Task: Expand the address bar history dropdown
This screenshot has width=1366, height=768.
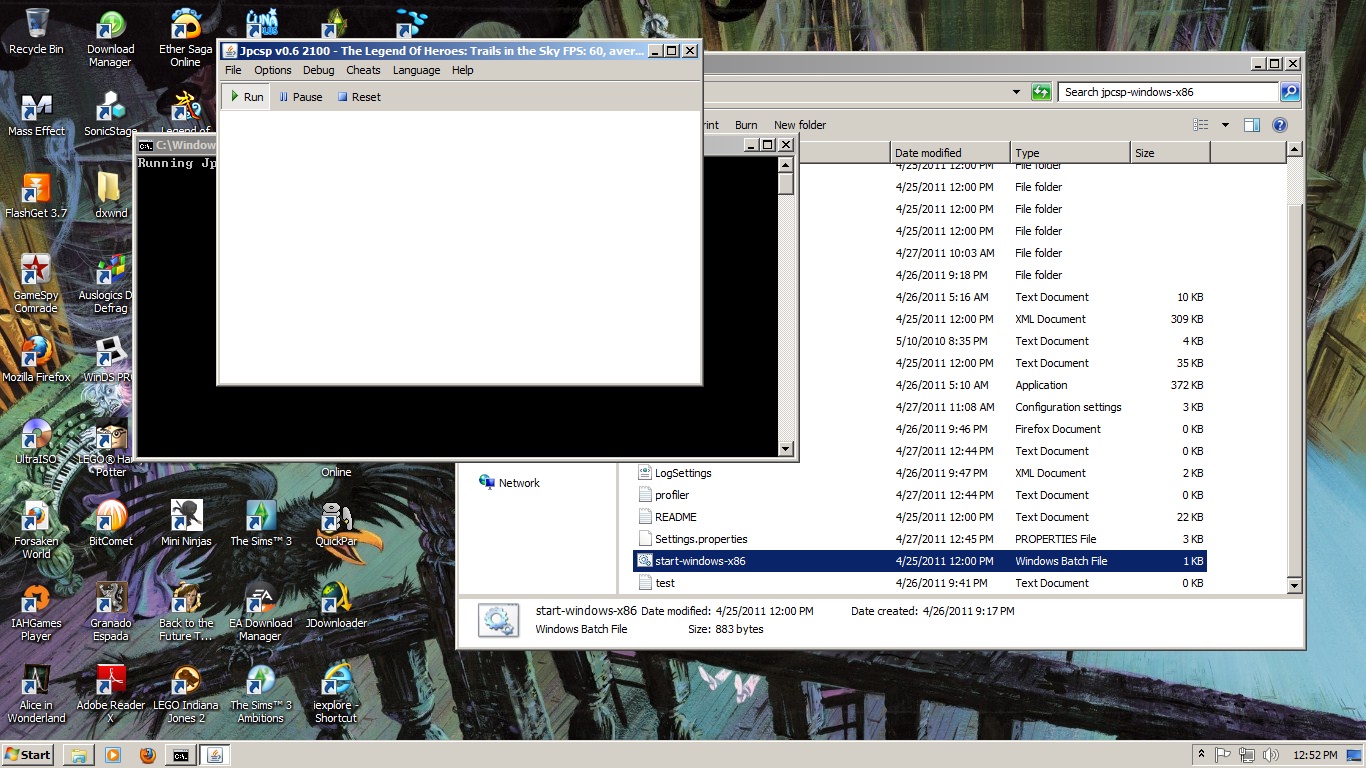Action: point(1016,92)
